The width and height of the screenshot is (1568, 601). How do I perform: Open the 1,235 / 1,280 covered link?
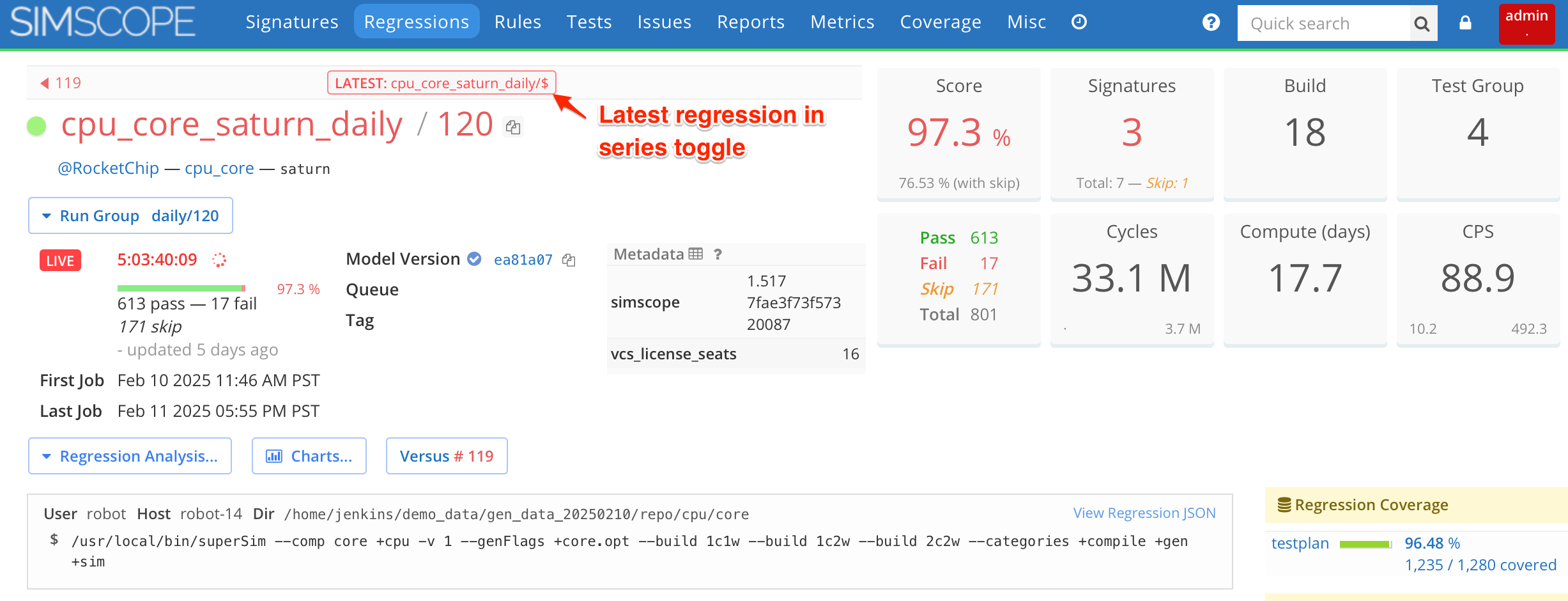pos(1480,565)
